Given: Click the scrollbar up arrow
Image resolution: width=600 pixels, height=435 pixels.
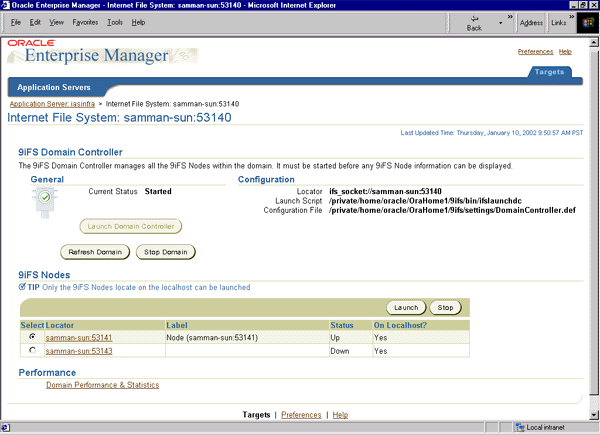Looking at the screenshot, I should coord(593,42).
